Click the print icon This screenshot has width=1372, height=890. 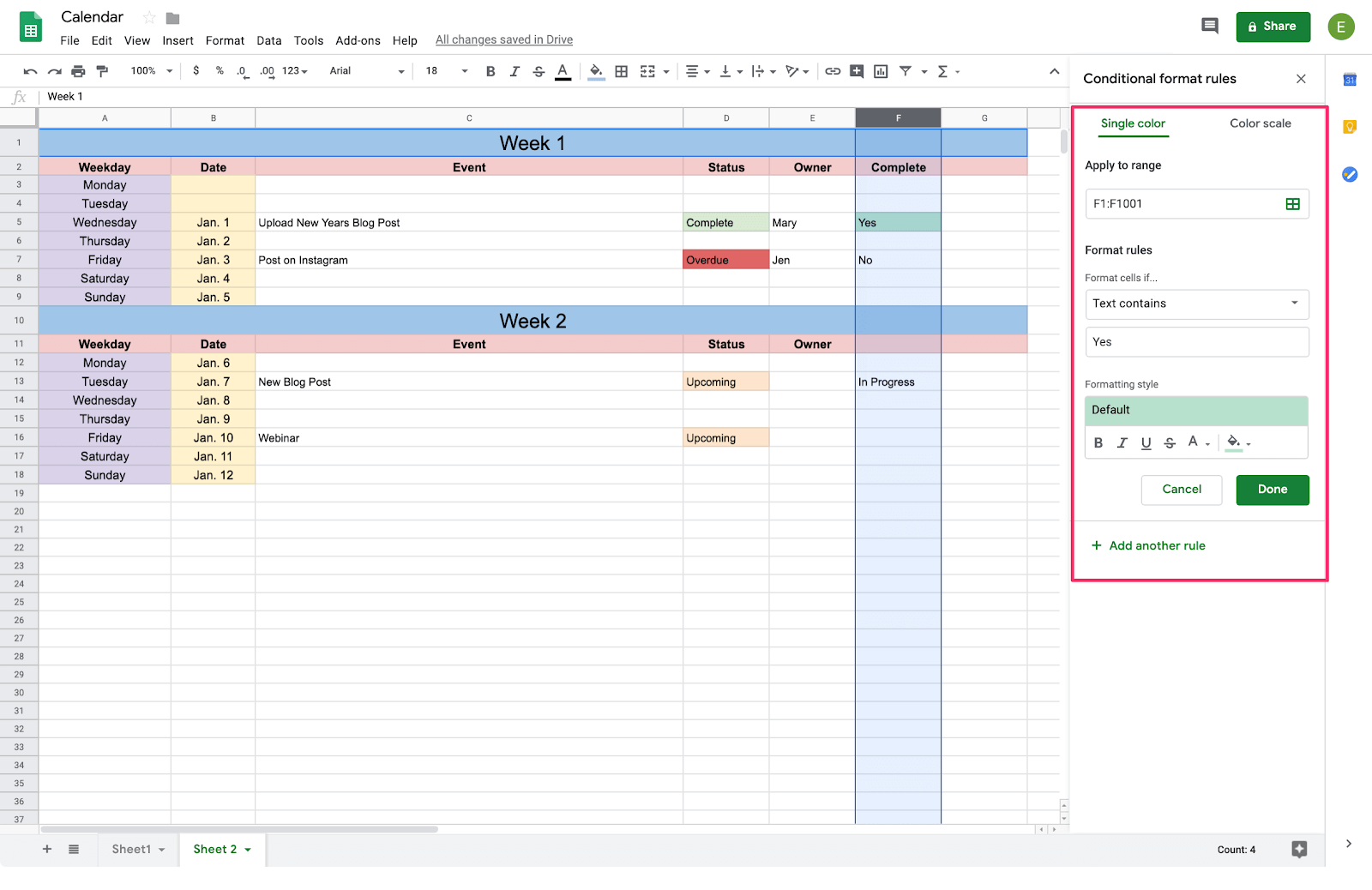[x=78, y=71]
